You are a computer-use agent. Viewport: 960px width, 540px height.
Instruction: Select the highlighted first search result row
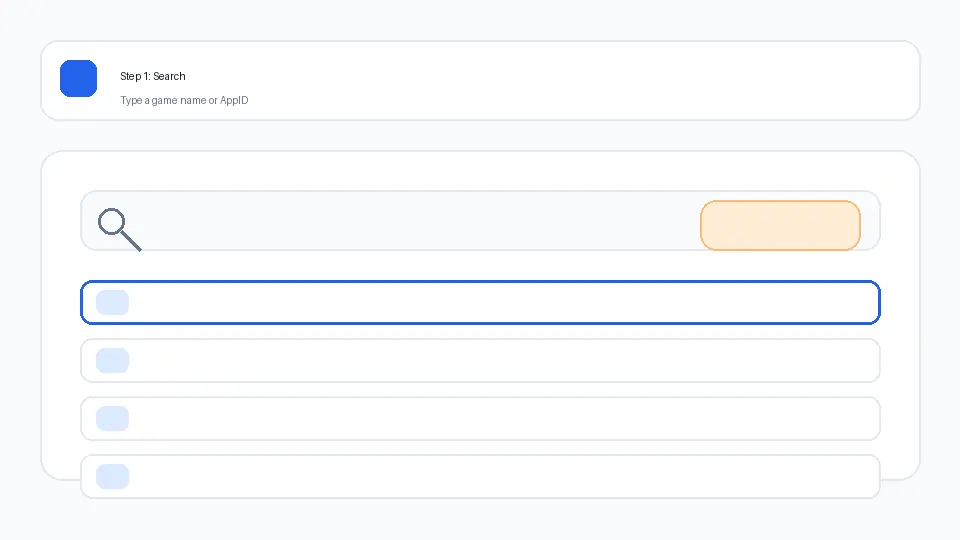coord(480,303)
